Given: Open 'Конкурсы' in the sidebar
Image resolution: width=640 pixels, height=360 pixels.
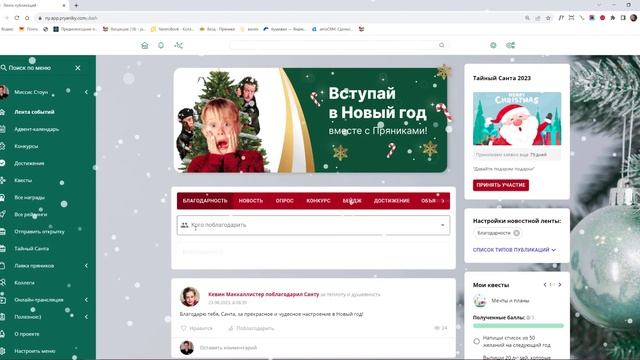Looking at the screenshot, I should pyautogui.click(x=26, y=146).
